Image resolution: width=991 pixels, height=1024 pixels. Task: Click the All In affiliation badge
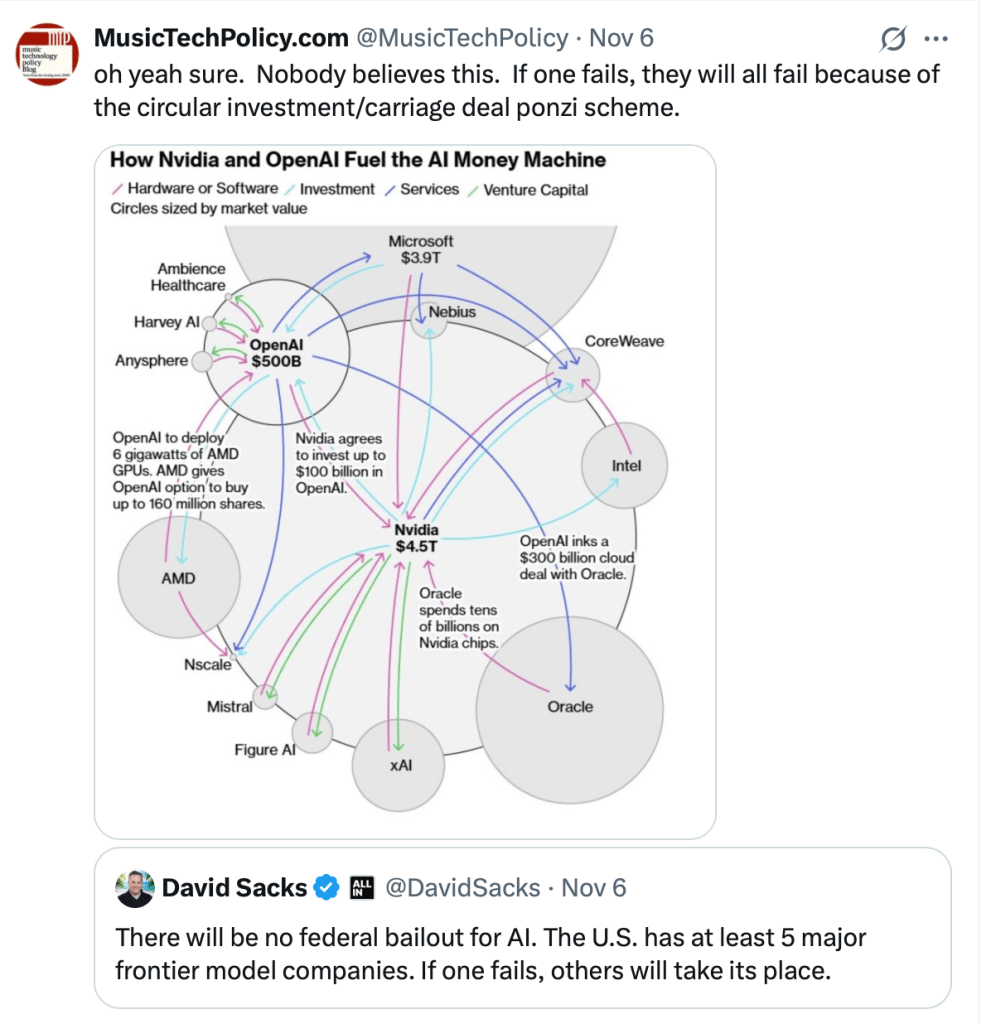click(x=360, y=887)
